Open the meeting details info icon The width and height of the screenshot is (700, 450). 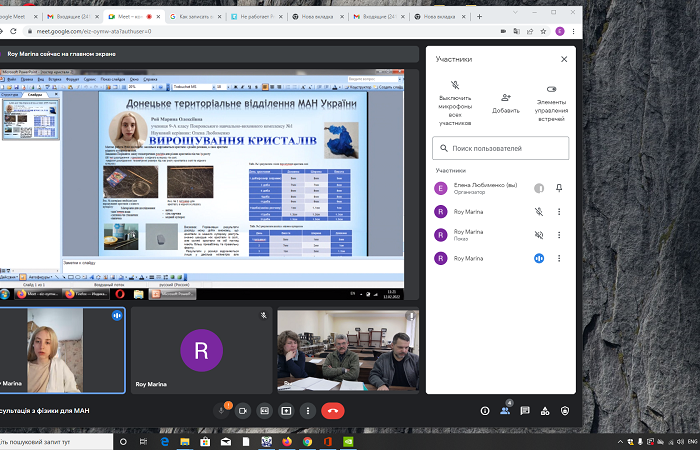[x=485, y=410]
